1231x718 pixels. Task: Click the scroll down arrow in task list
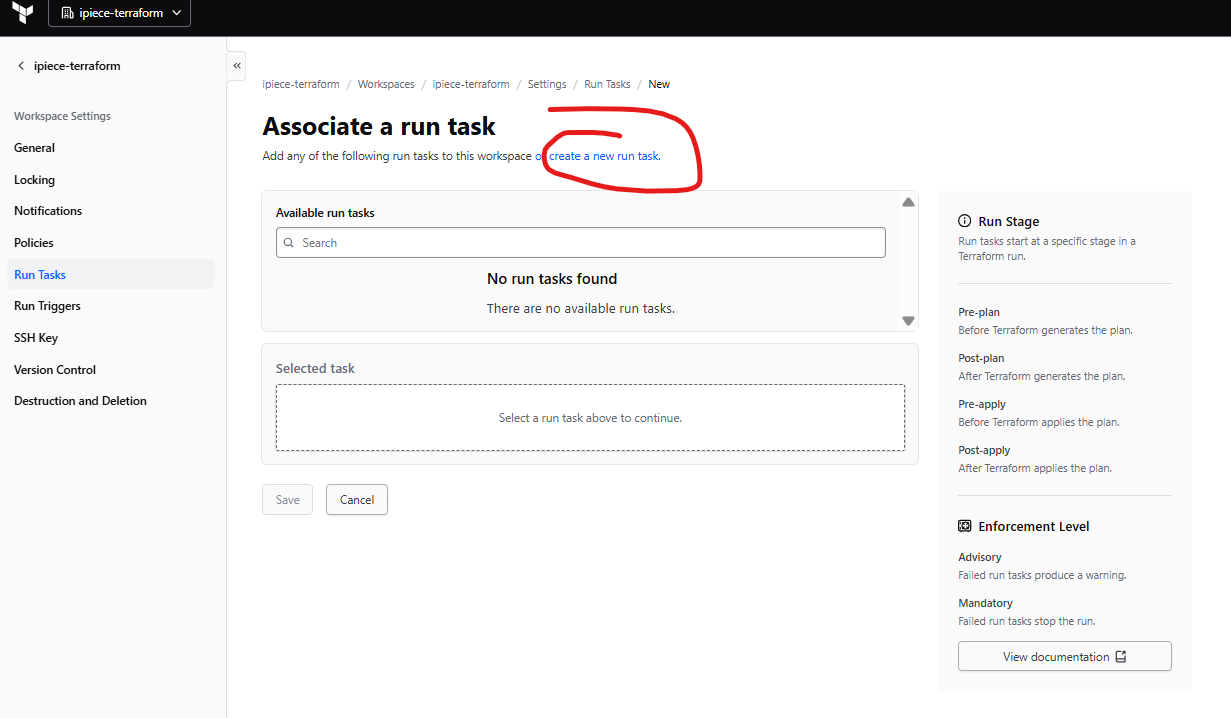[x=908, y=321]
